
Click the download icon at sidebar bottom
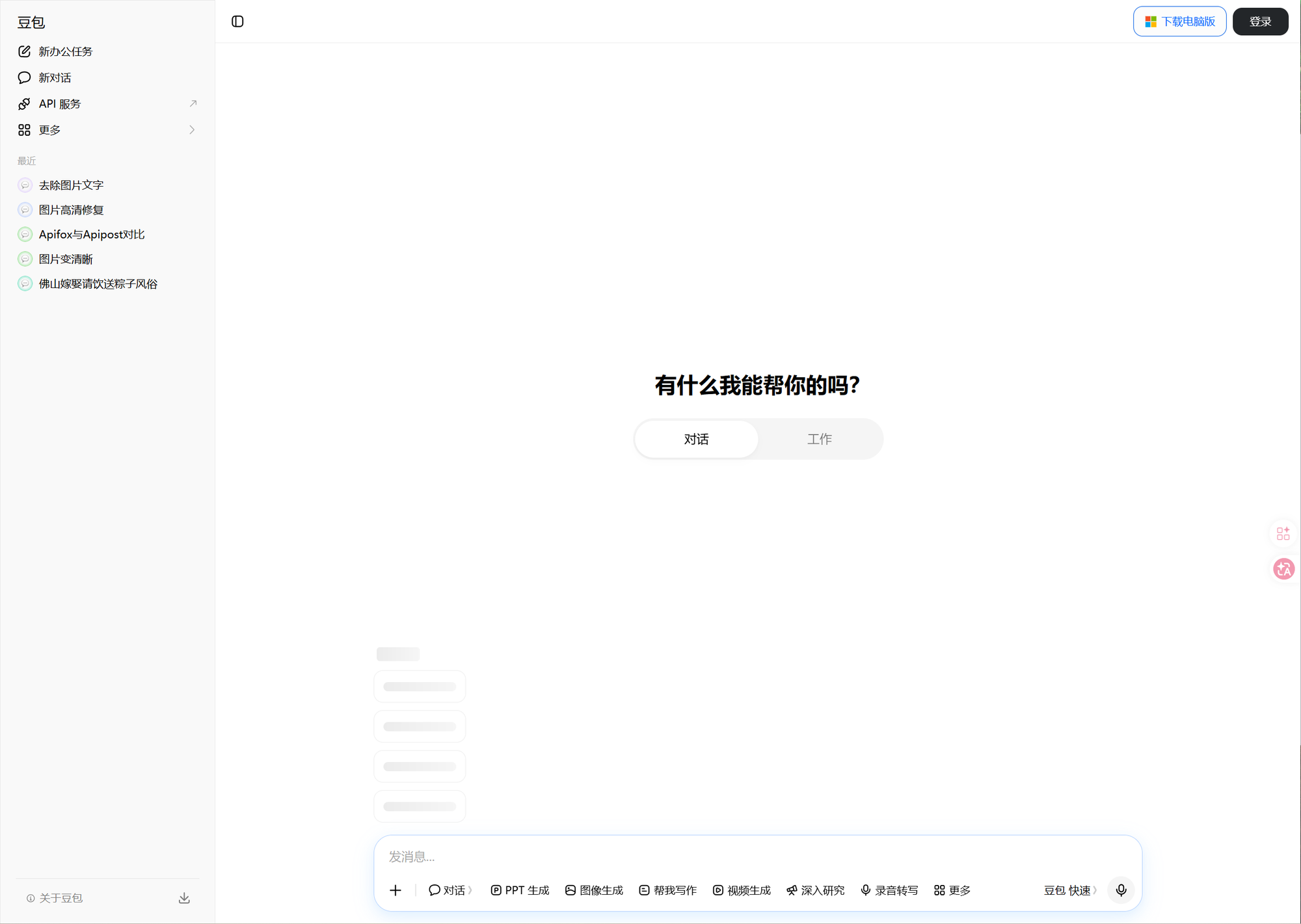(184, 898)
